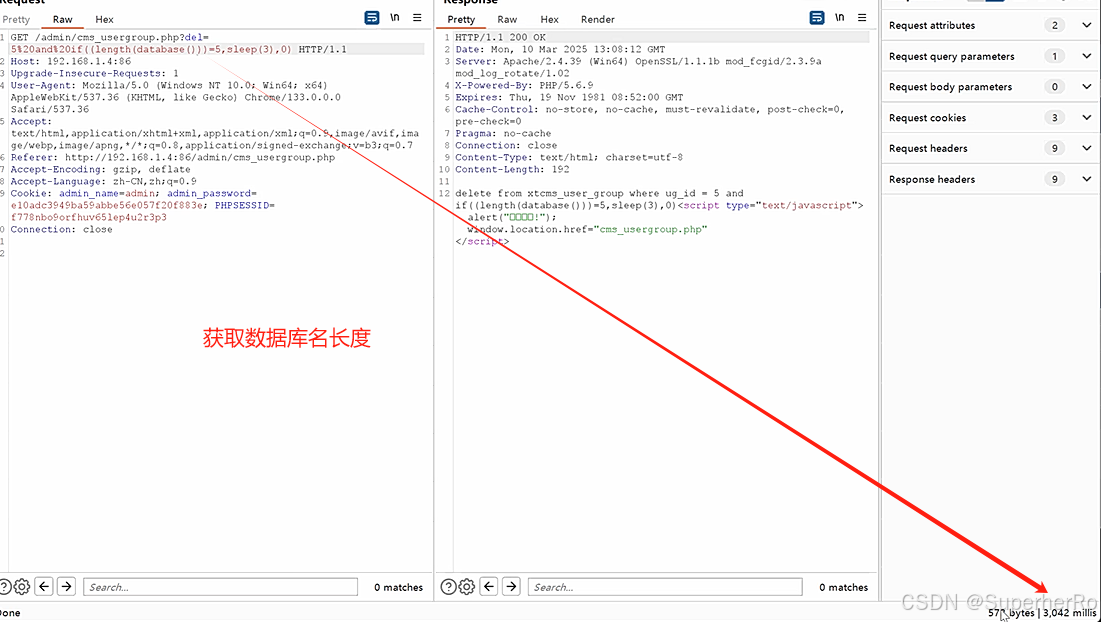Screen dimensions: 1101x622
Task: Open Request search help icon
Action: click(5, 586)
